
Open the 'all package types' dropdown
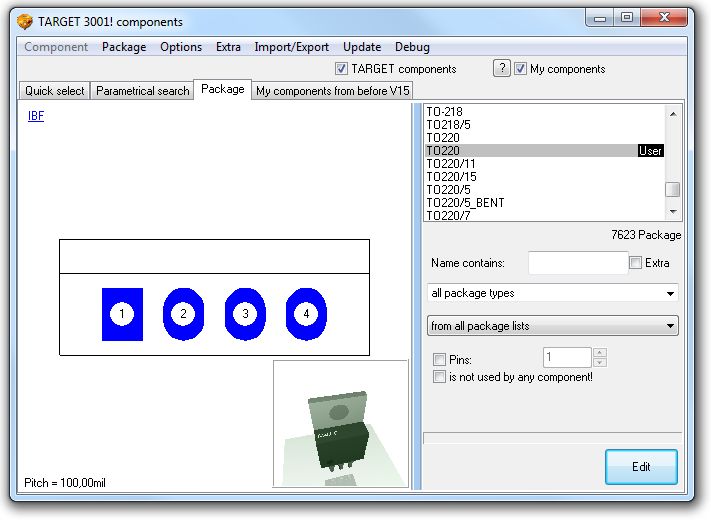(552, 293)
